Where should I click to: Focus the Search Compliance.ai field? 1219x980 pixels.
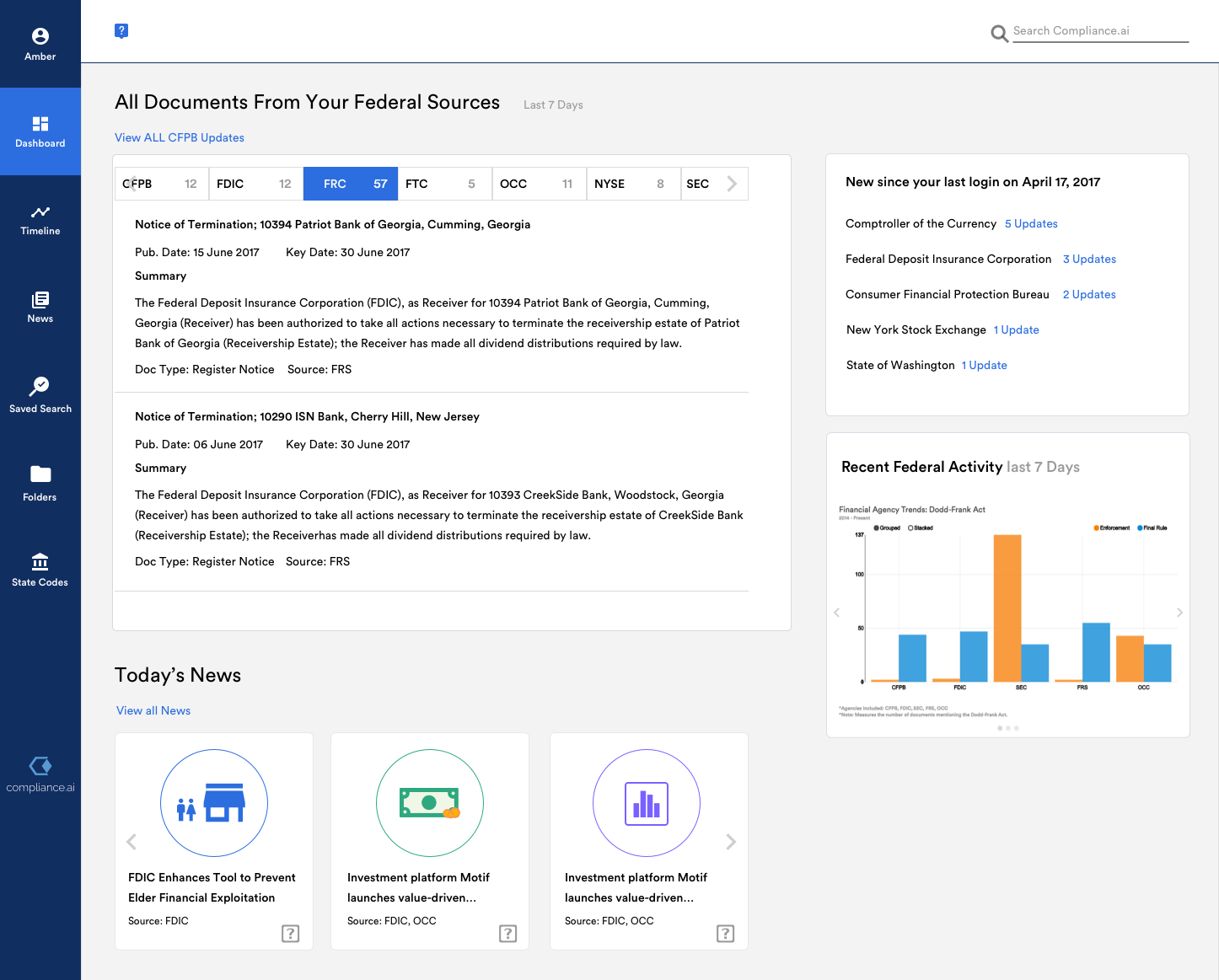click(x=1100, y=31)
